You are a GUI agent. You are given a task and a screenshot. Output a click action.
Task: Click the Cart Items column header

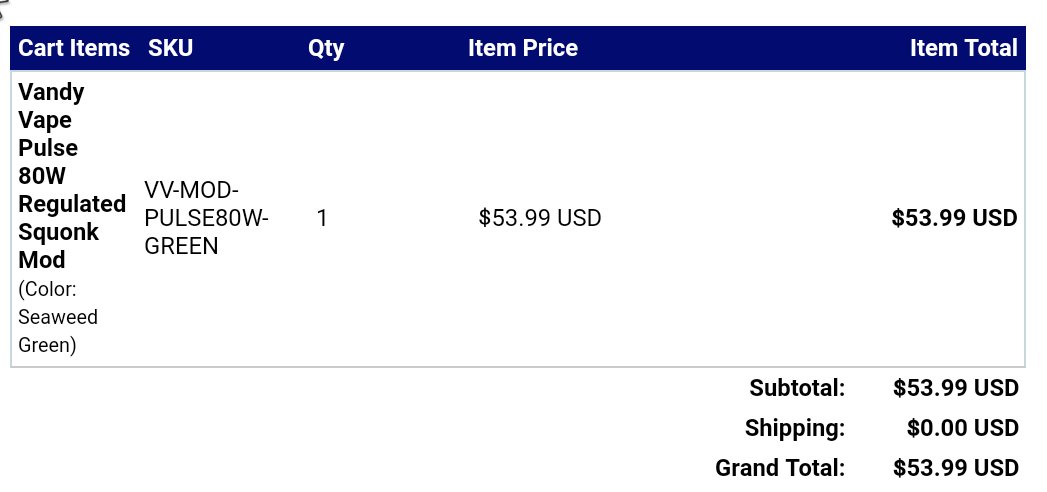[x=74, y=48]
